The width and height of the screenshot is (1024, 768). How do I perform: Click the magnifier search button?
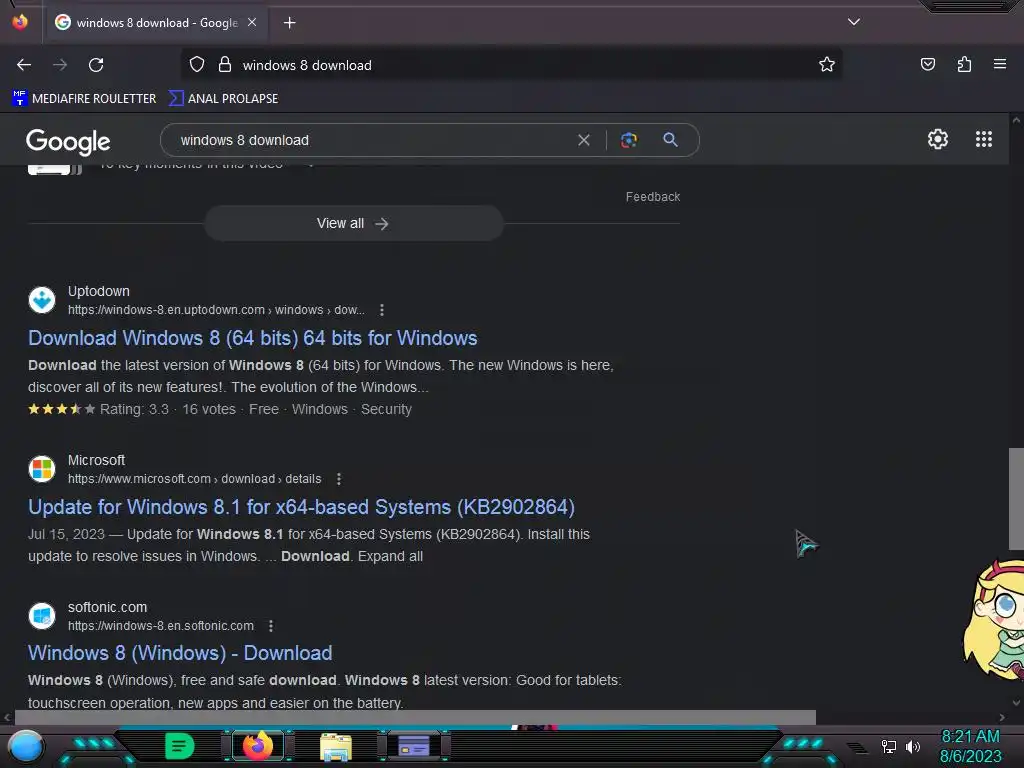pyautogui.click(x=670, y=140)
